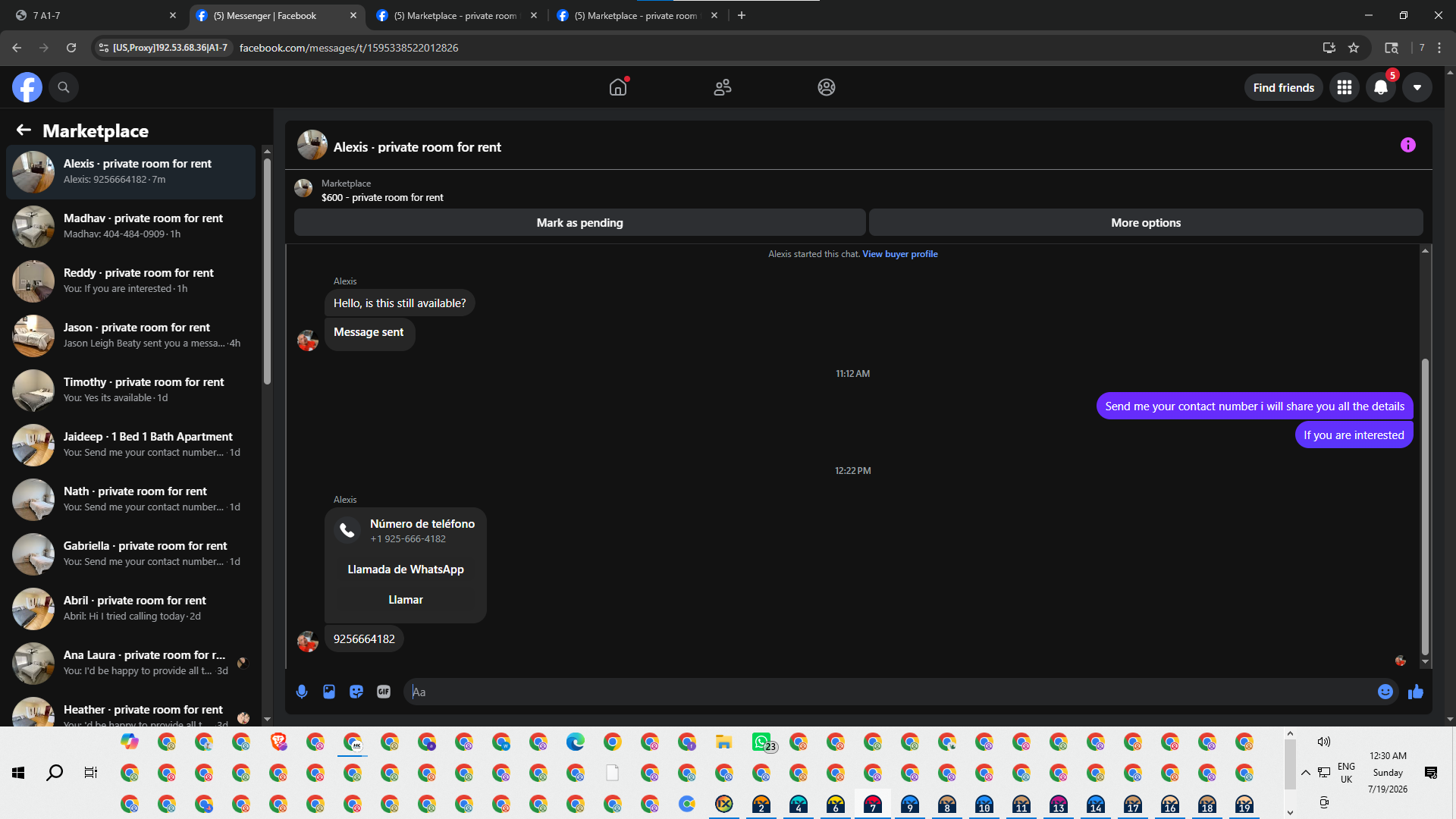Close the Messenger | Facebook tab

353,15
